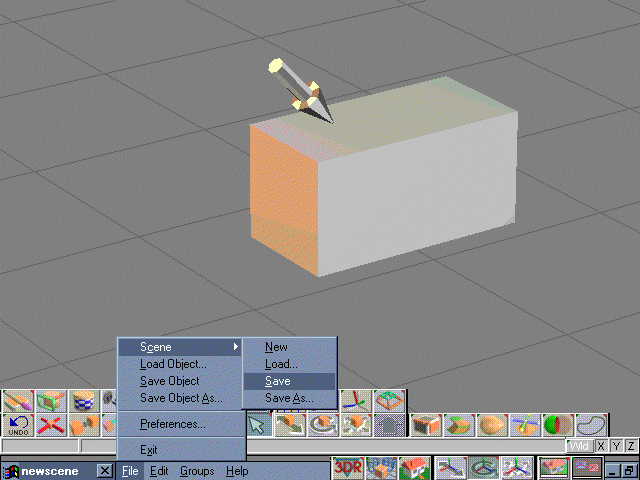Toggle the Y axis button
640x480 pixels.
click(616, 446)
